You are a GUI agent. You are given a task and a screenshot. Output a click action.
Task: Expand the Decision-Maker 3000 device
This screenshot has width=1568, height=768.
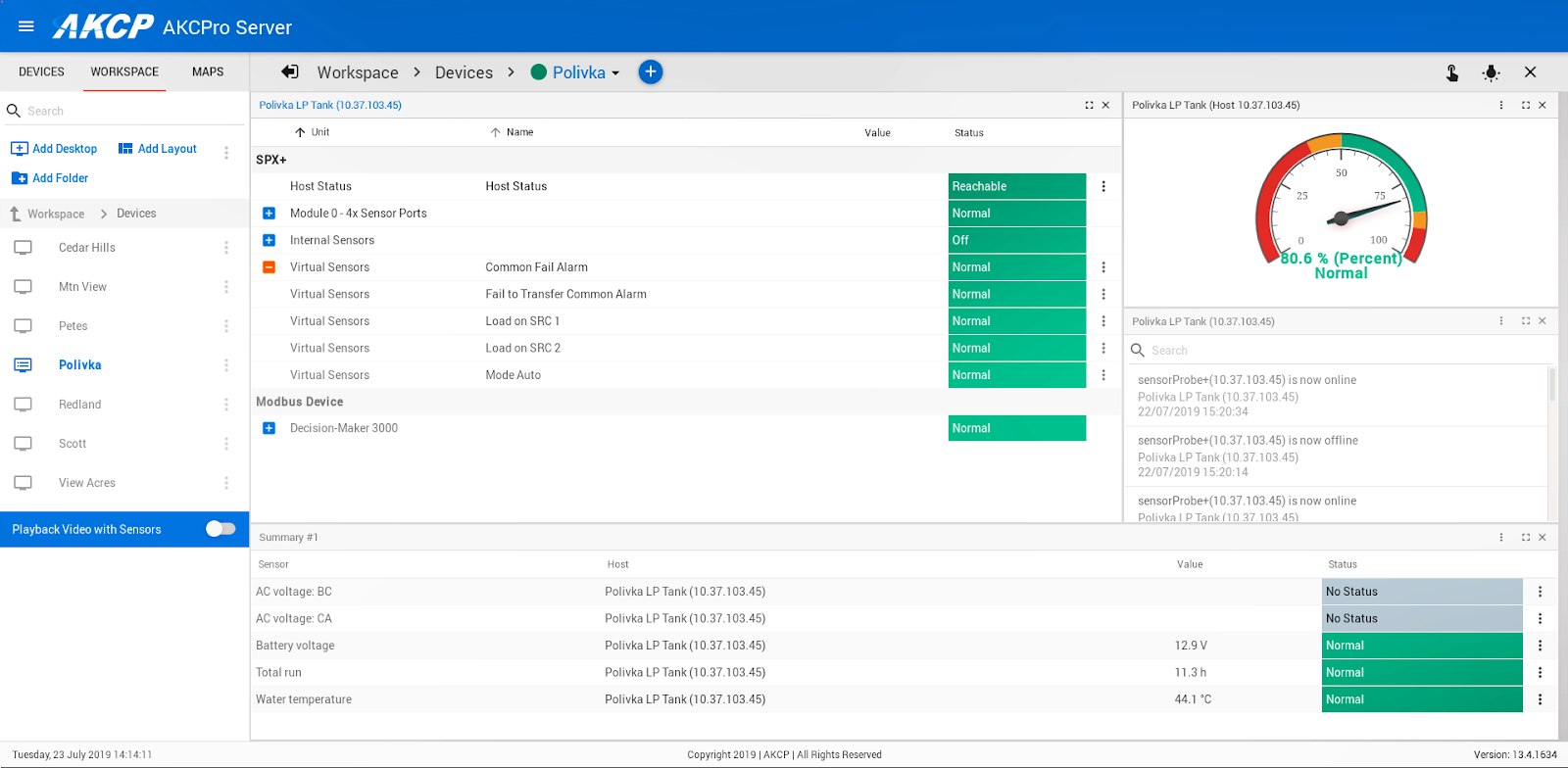click(269, 428)
